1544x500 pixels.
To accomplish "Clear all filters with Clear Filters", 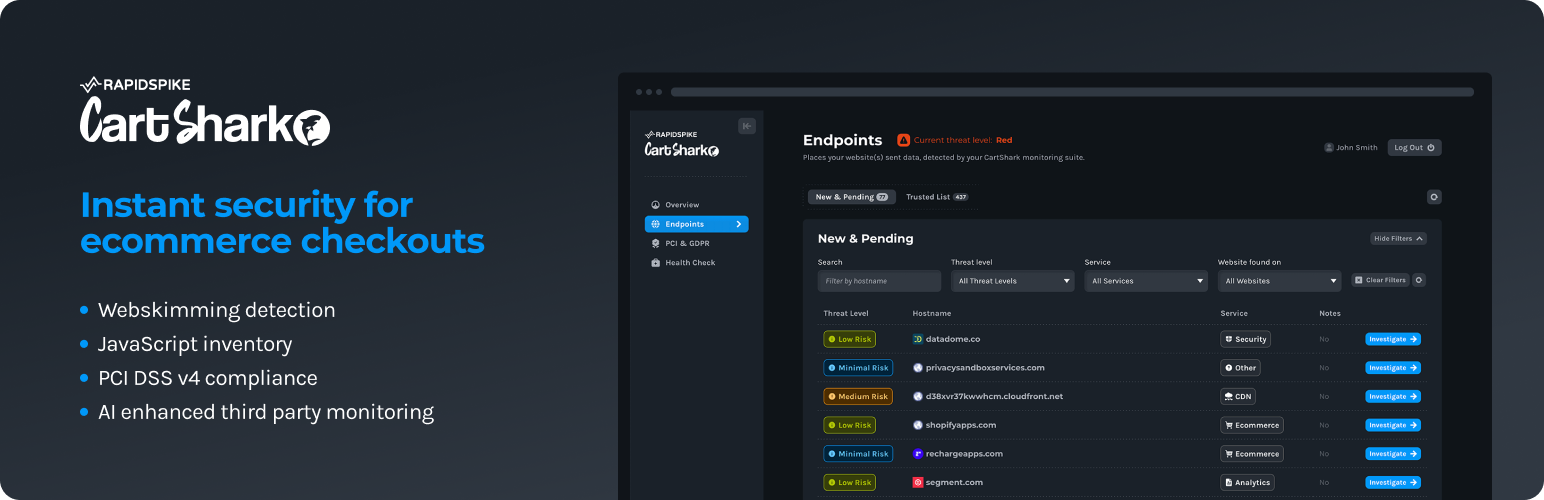I will 1380,280.
